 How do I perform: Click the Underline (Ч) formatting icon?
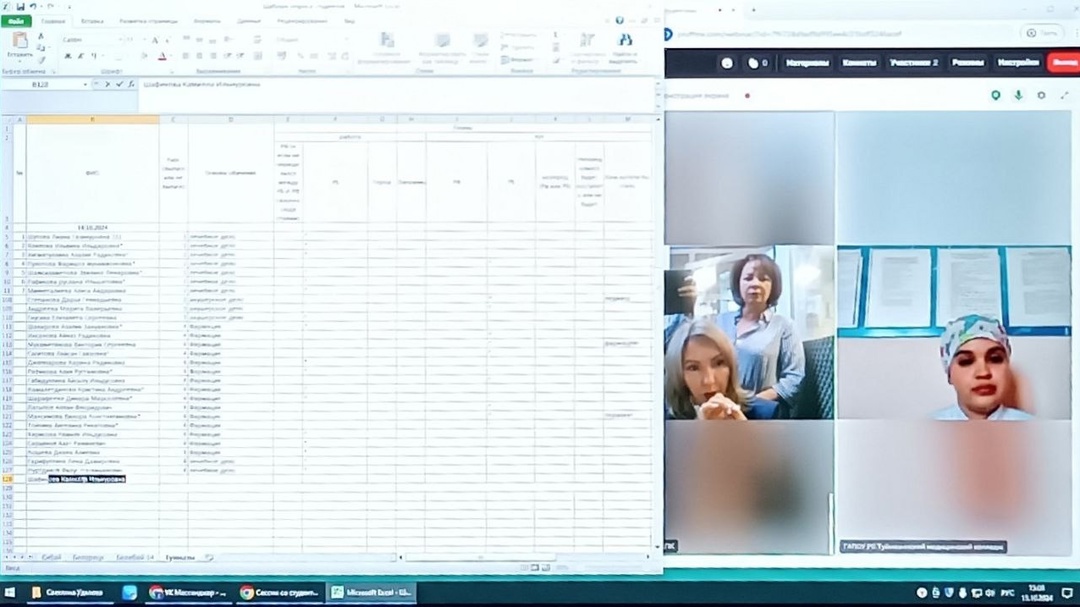pos(94,56)
